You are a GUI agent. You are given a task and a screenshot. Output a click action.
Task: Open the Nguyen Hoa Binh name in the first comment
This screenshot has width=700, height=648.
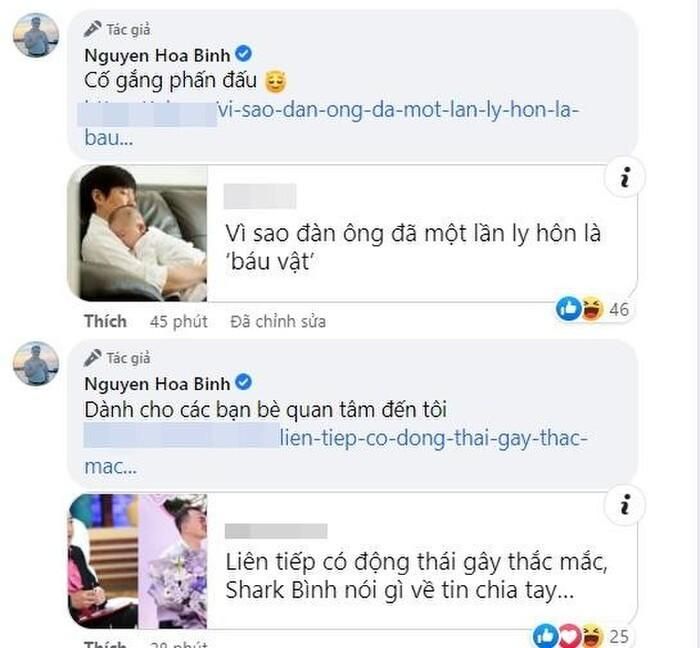(157, 55)
